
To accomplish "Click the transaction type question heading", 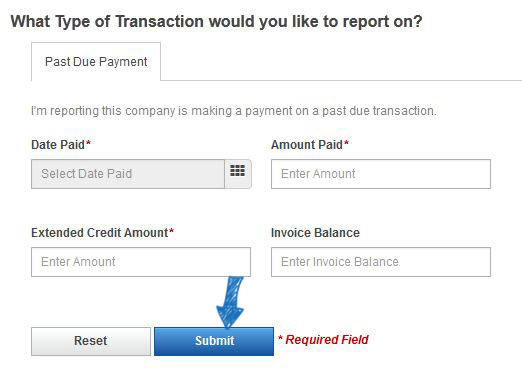I will (x=216, y=21).
